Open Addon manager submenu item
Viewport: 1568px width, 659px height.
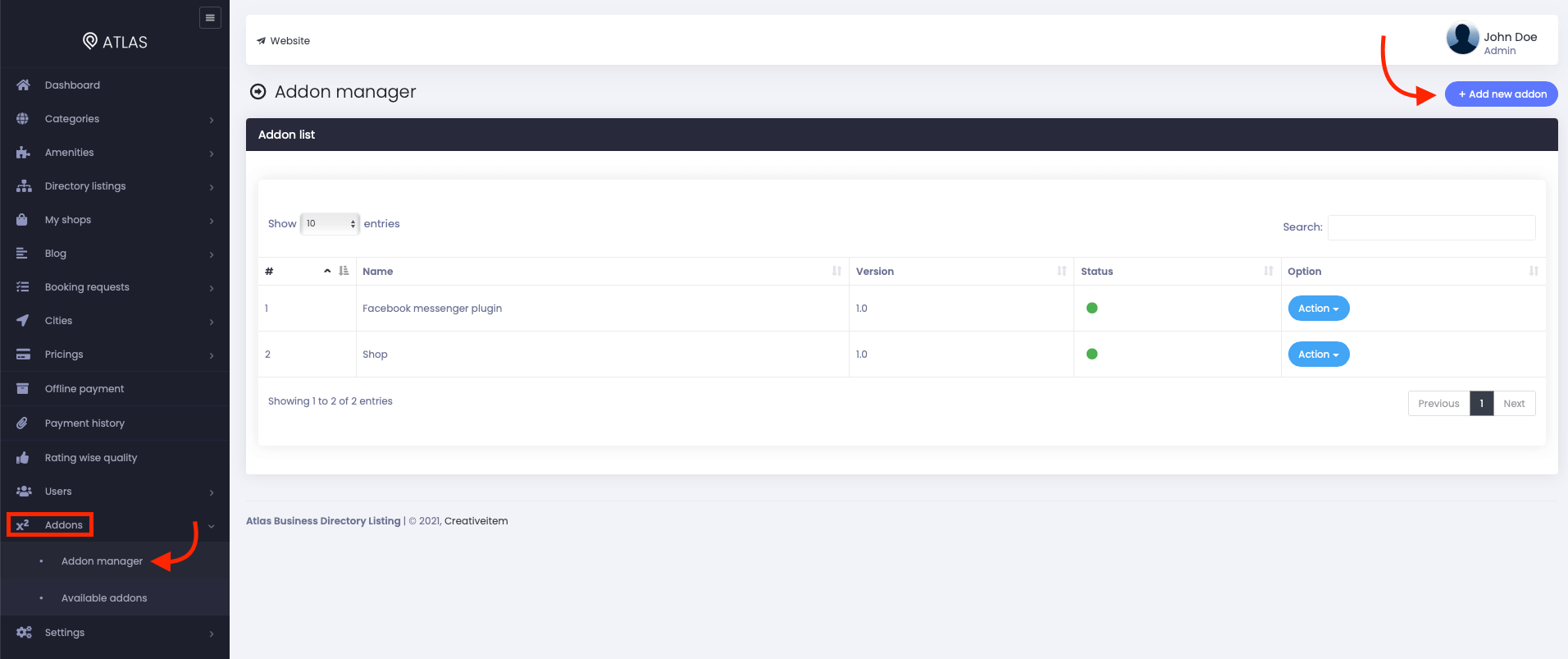pos(102,561)
